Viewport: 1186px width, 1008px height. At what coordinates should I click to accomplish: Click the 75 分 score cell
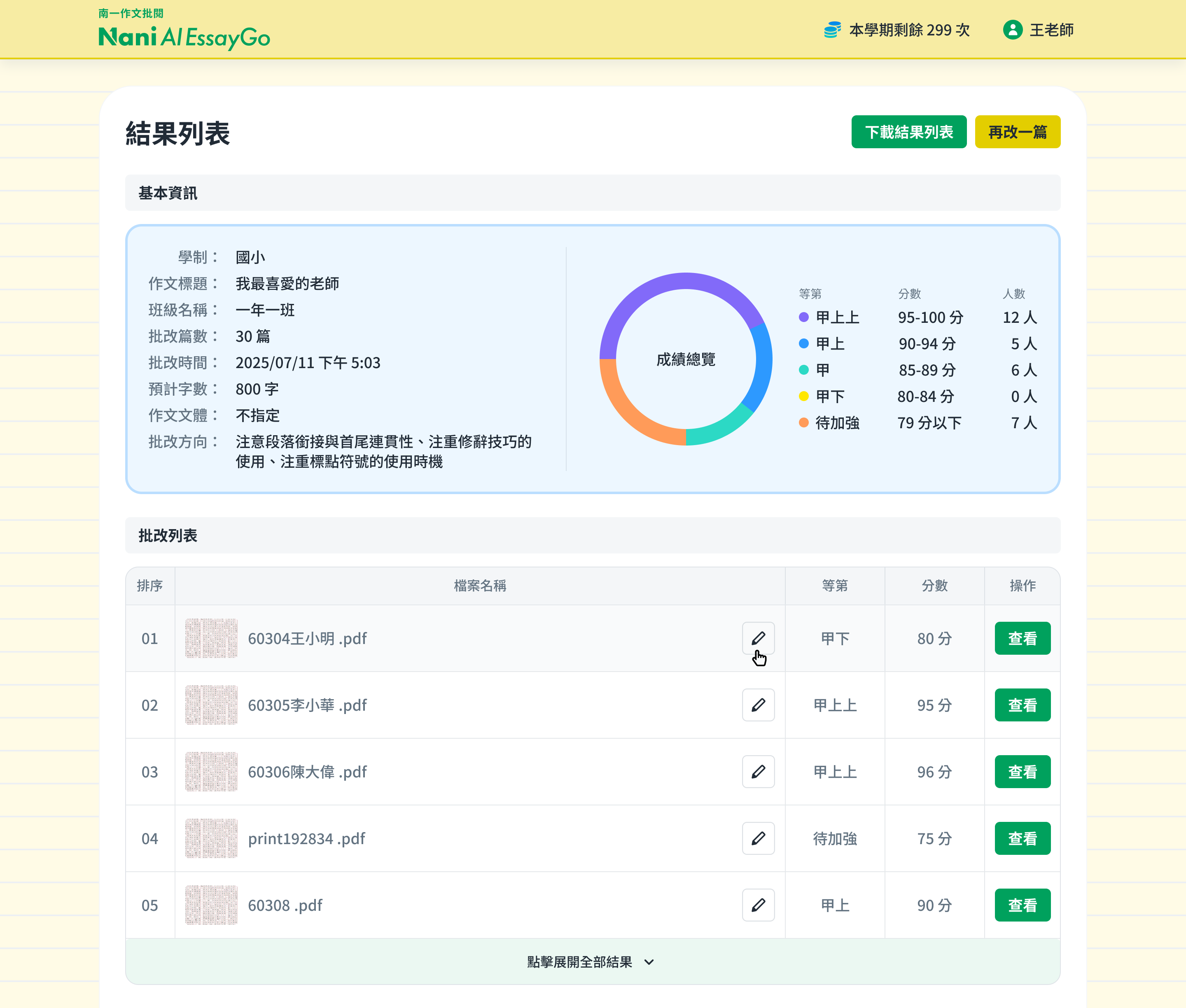tap(934, 838)
